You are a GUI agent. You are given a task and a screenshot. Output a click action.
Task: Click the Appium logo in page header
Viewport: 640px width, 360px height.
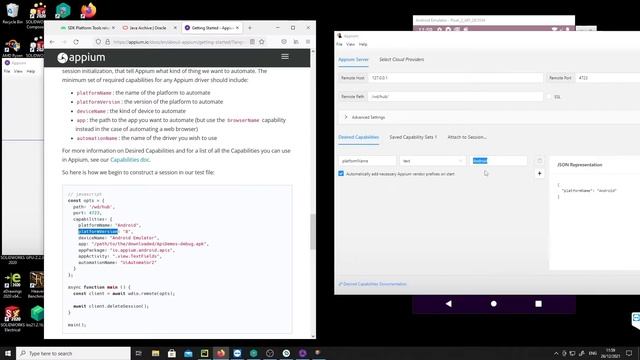pyautogui.click(x=81, y=58)
